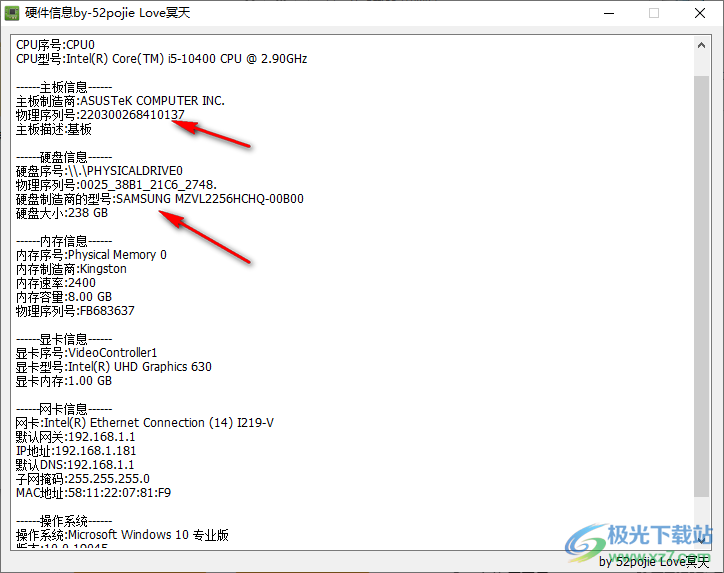Click the 主板描述:基板 line

click(x=54, y=129)
